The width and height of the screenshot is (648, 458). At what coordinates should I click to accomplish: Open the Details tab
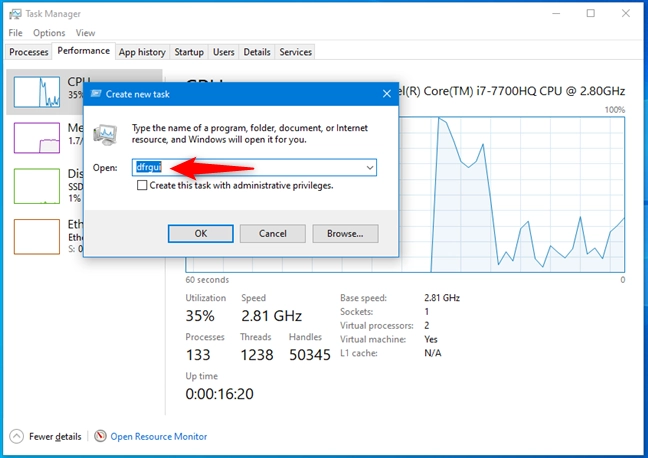click(257, 52)
